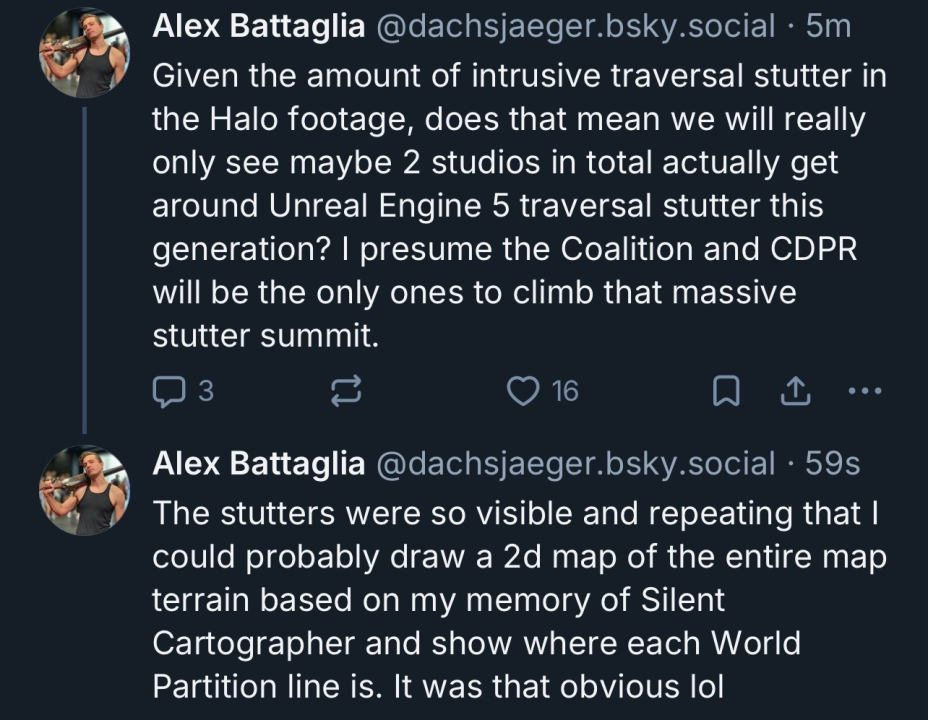Click the reply count showing 3
The height and width of the screenshot is (720, 928).
(x=205, y=392)
